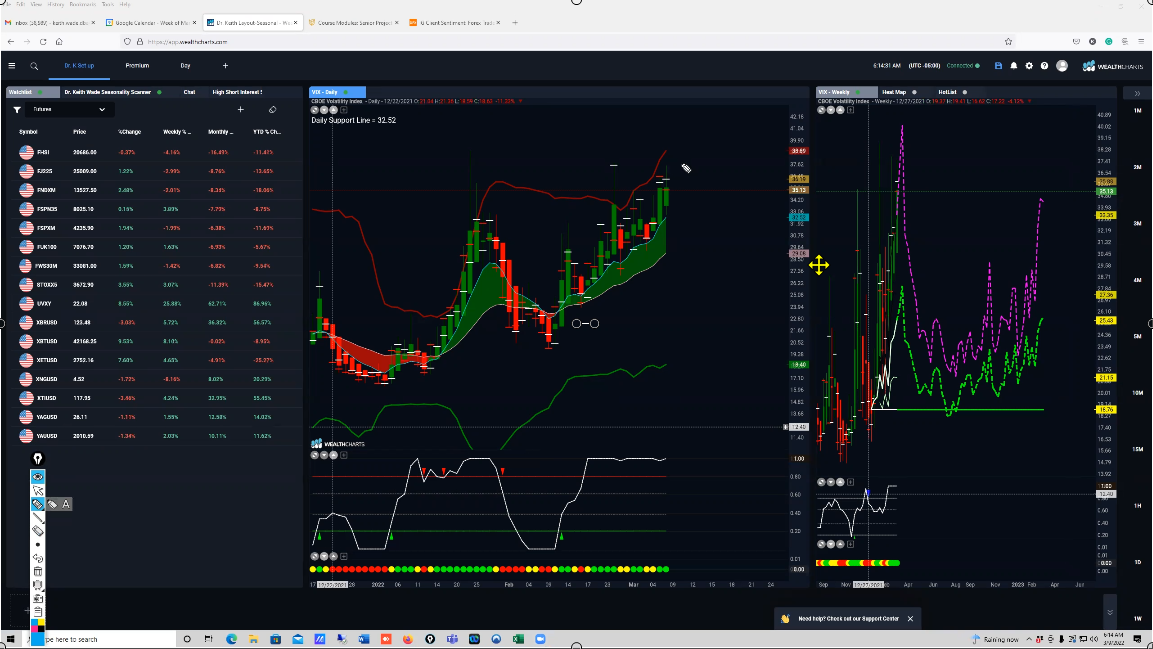Viewport: 1153px width, 649px height.
Task: Click the watchlist filter funnel icon
Action: pyautogui.click(x=17, y=110)
